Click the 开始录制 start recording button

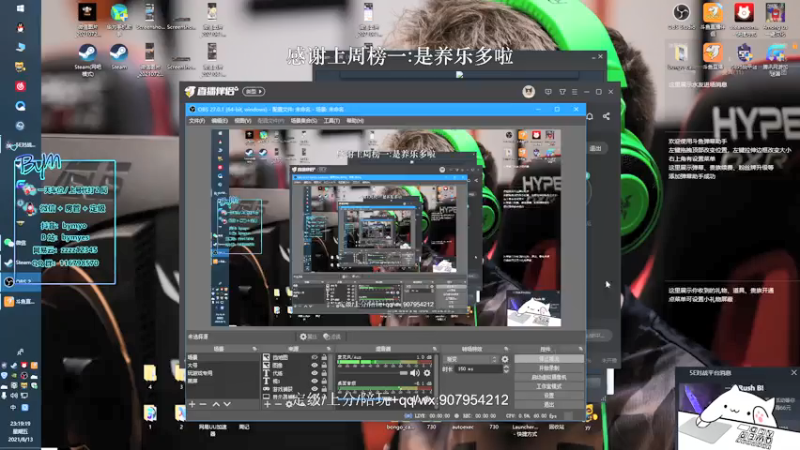pyautogui.click(x=548, y=368)
